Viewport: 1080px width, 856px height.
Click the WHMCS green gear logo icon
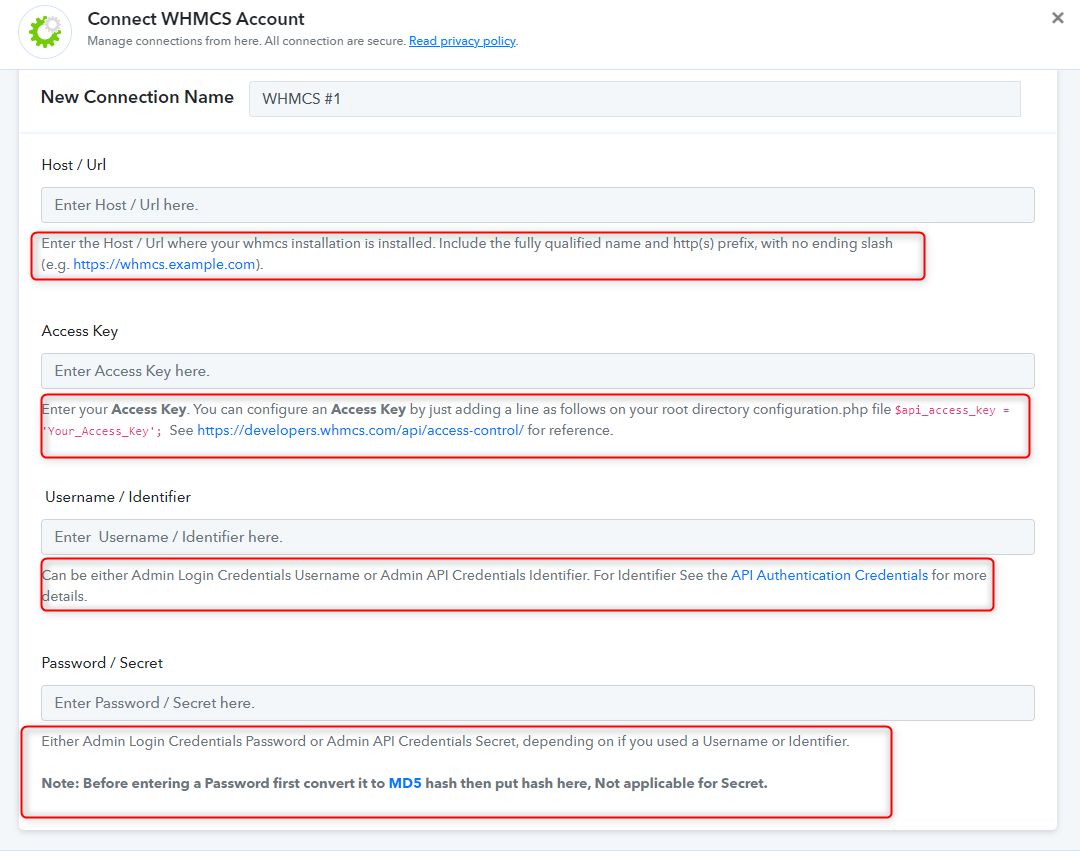45,32
